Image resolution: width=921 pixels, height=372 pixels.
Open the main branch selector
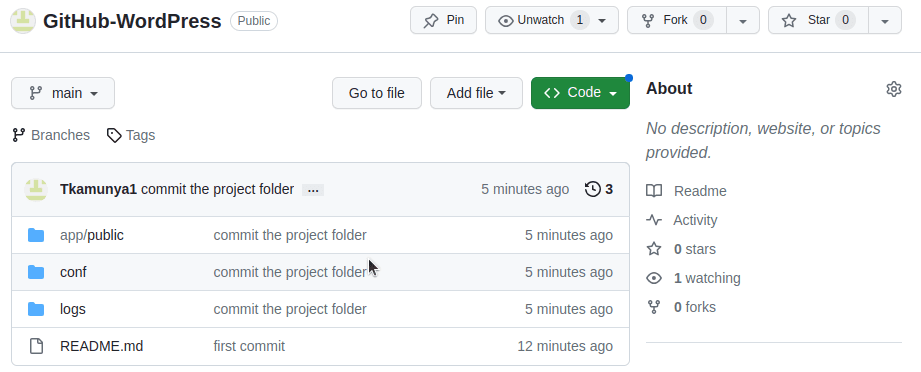(63, 93)
